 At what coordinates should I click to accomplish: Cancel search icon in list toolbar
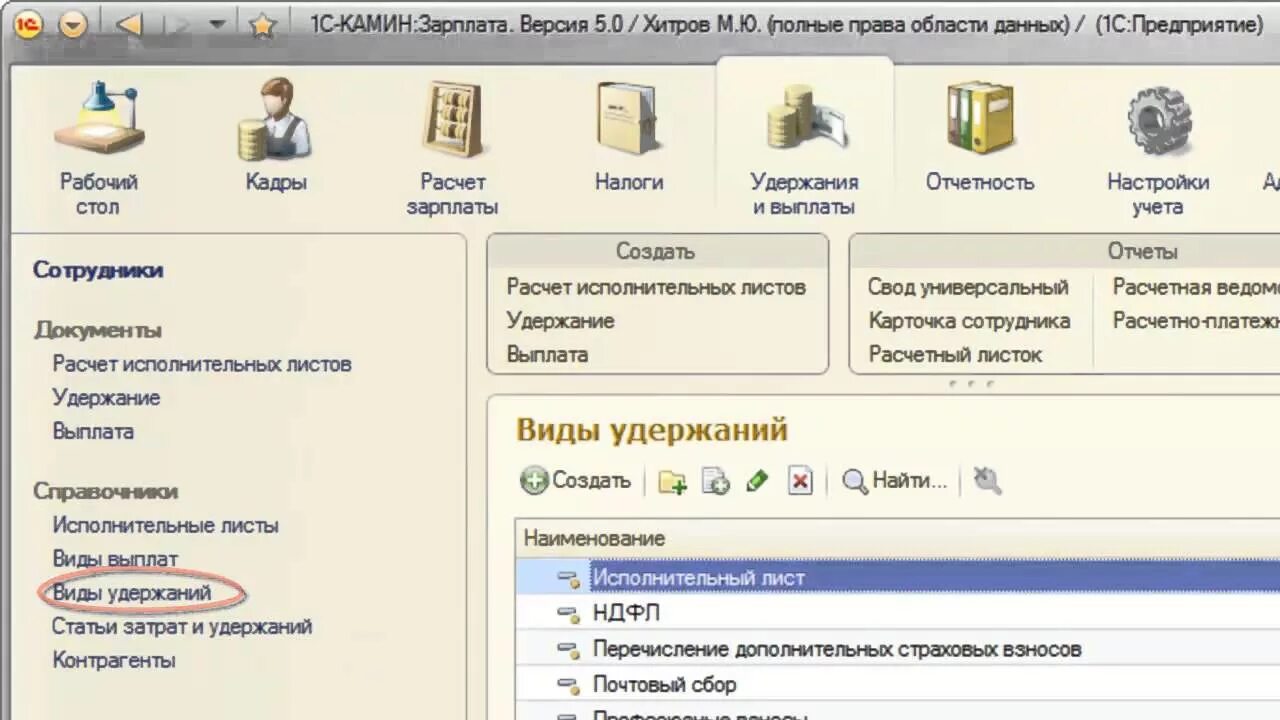tap(987, 481)
